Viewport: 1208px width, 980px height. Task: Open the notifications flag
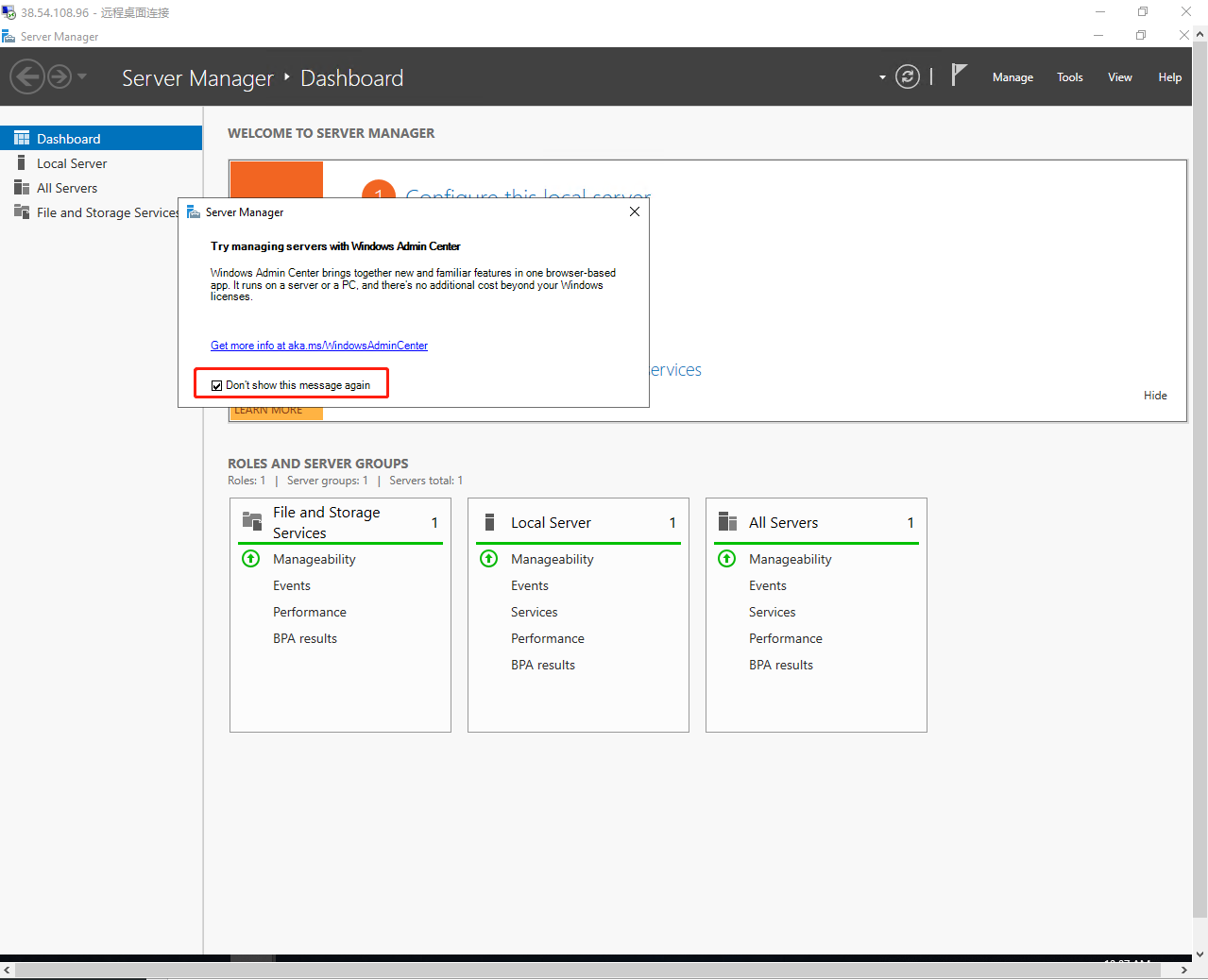[x=959, y=75]
